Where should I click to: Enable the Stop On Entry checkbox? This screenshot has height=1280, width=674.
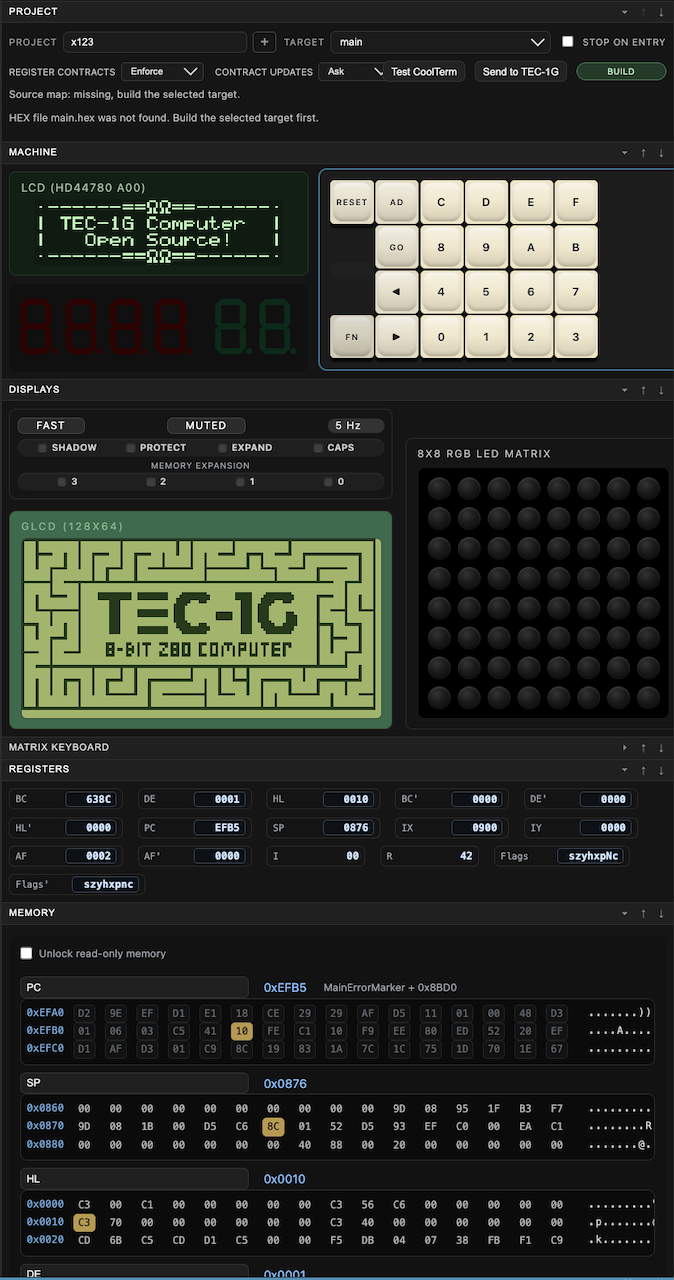568,42
